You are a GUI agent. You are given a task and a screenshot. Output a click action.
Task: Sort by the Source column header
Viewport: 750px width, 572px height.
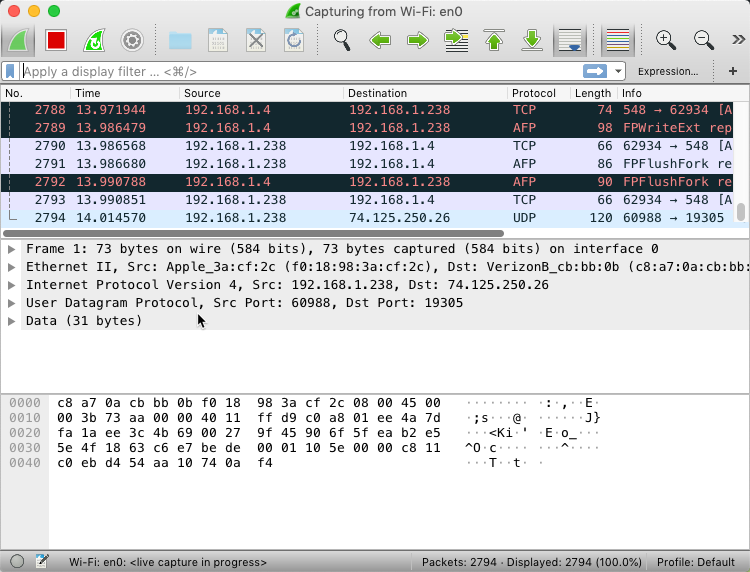[x=262, y=93]
